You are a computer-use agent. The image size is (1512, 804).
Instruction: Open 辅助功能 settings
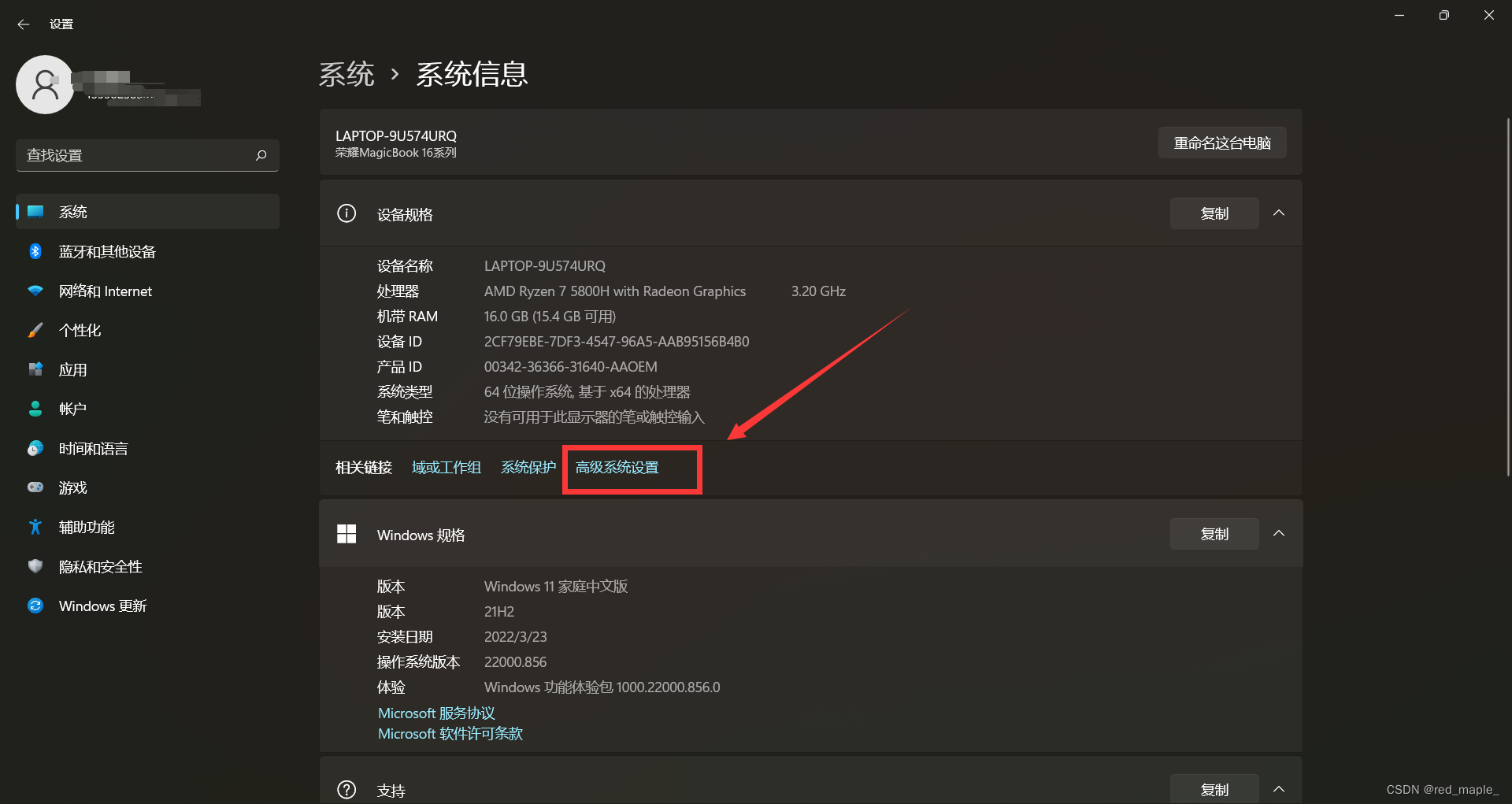(147, 527)
